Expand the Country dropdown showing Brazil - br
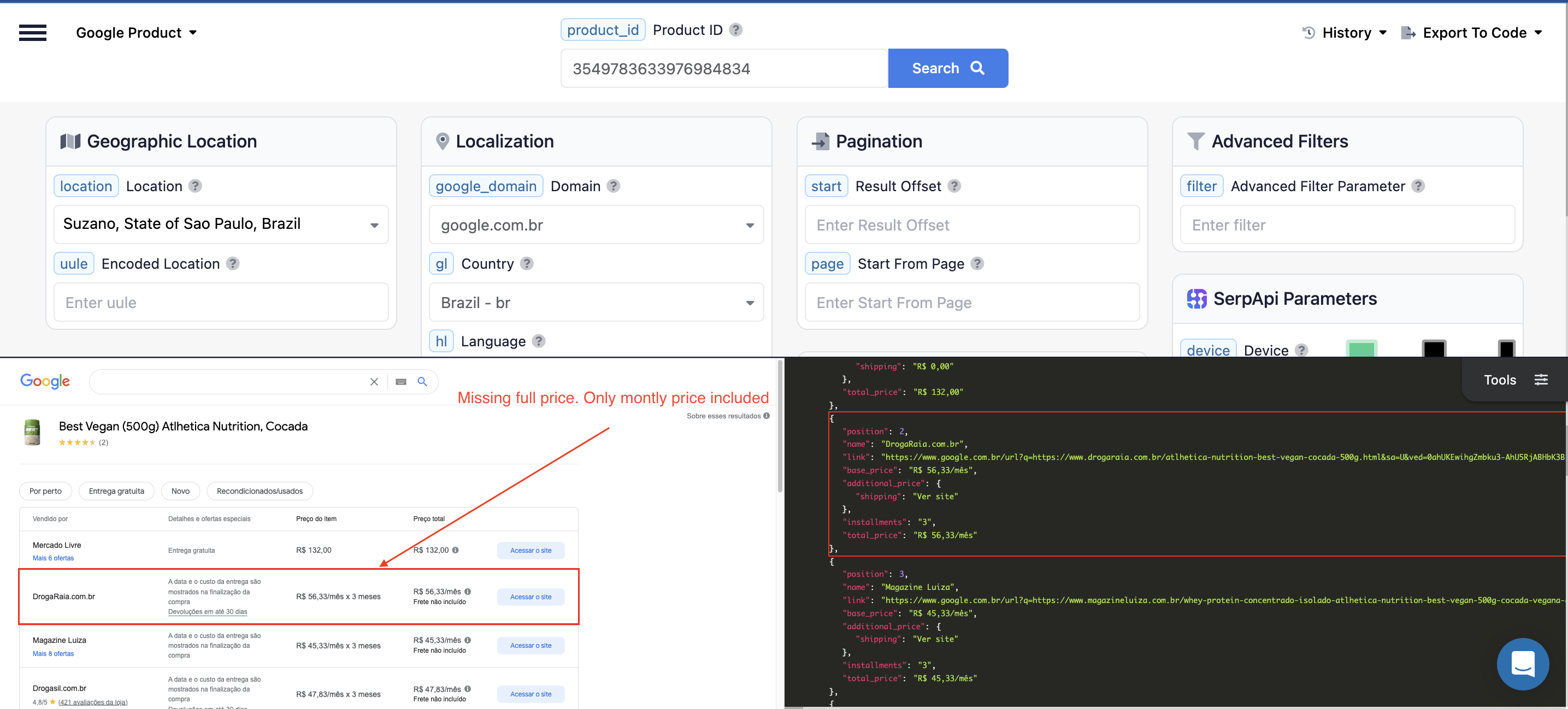 596,302
